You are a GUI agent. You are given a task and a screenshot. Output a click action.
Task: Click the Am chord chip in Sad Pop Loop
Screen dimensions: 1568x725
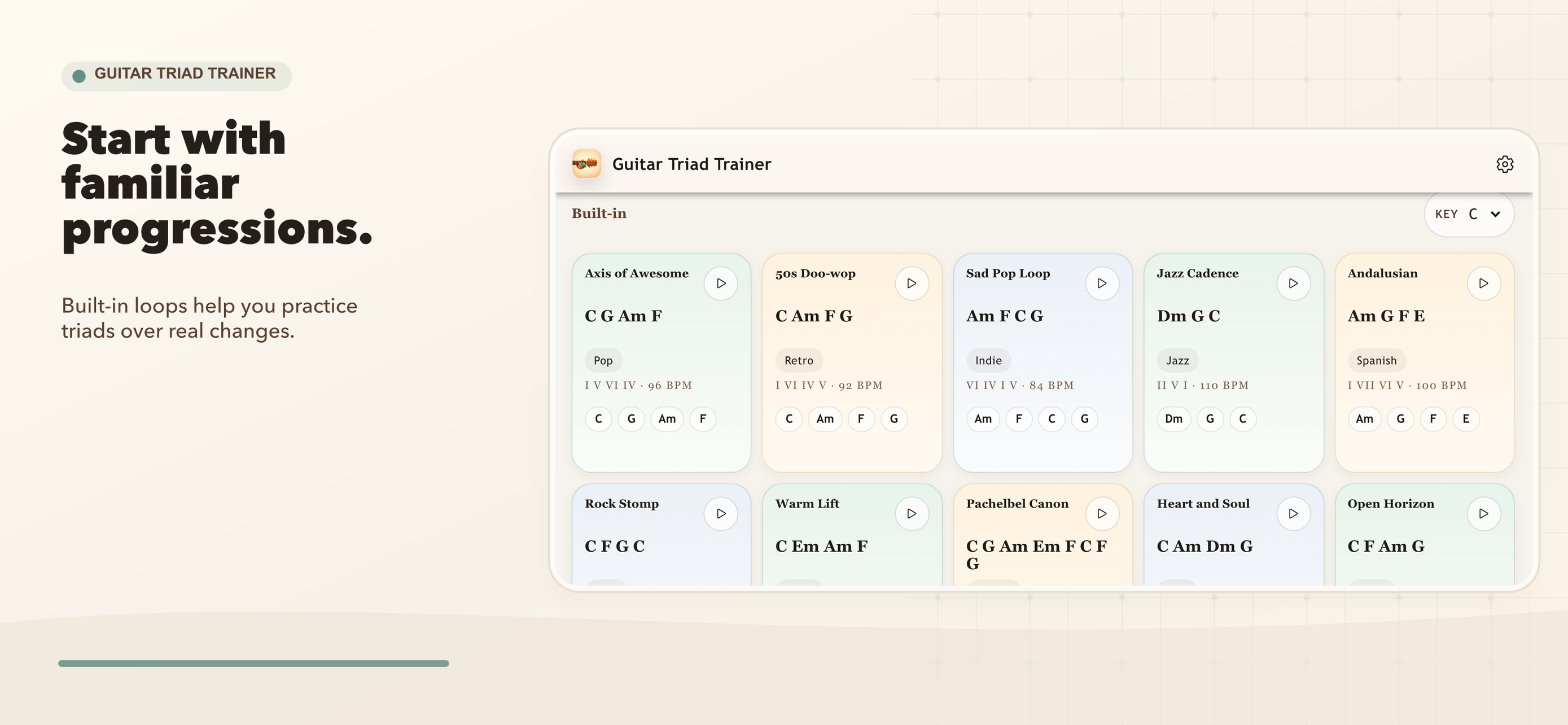[983, 419]
